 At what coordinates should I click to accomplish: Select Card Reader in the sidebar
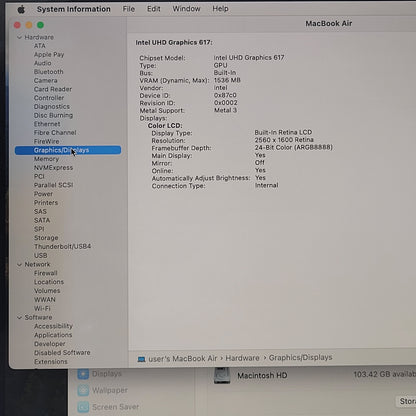pyautogui.click(x=53, y=89)
